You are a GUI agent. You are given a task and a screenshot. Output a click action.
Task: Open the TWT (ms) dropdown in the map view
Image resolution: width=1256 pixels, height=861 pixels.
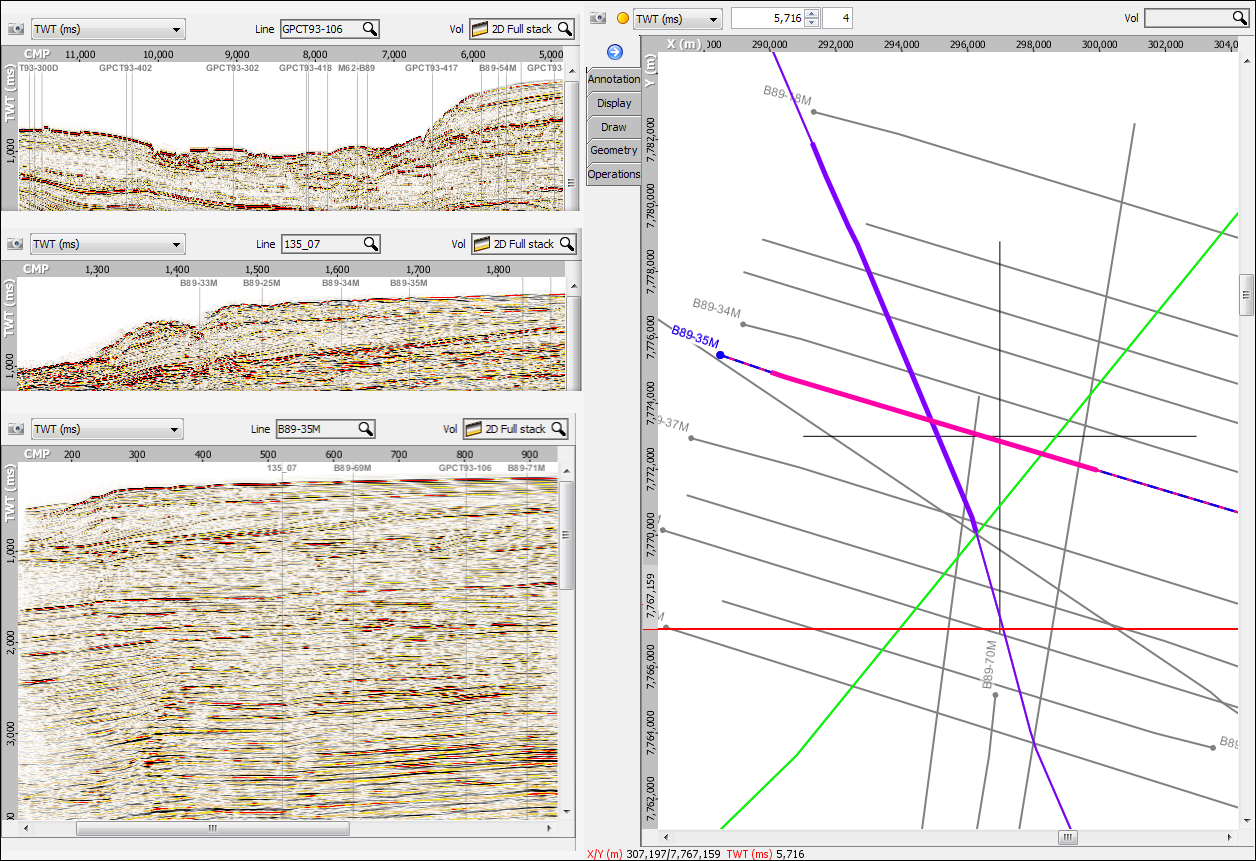click(x=678, y=18)
